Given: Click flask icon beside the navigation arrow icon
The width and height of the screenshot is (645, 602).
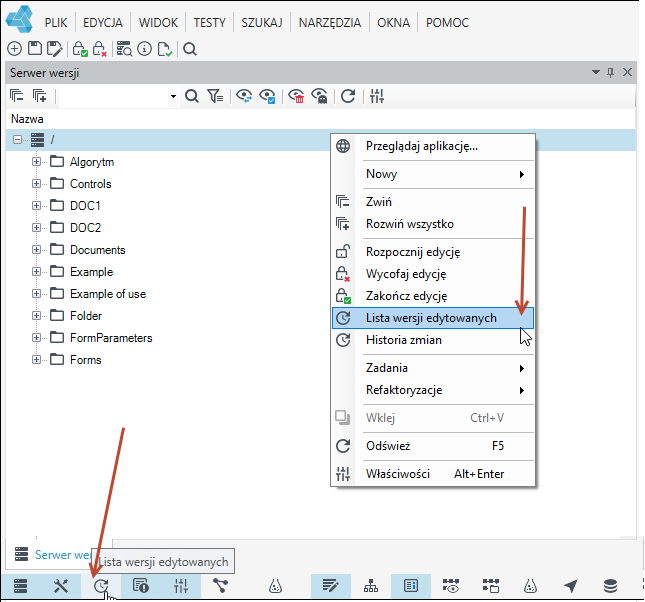Looking at the screenshot, I should coord(530,586).
